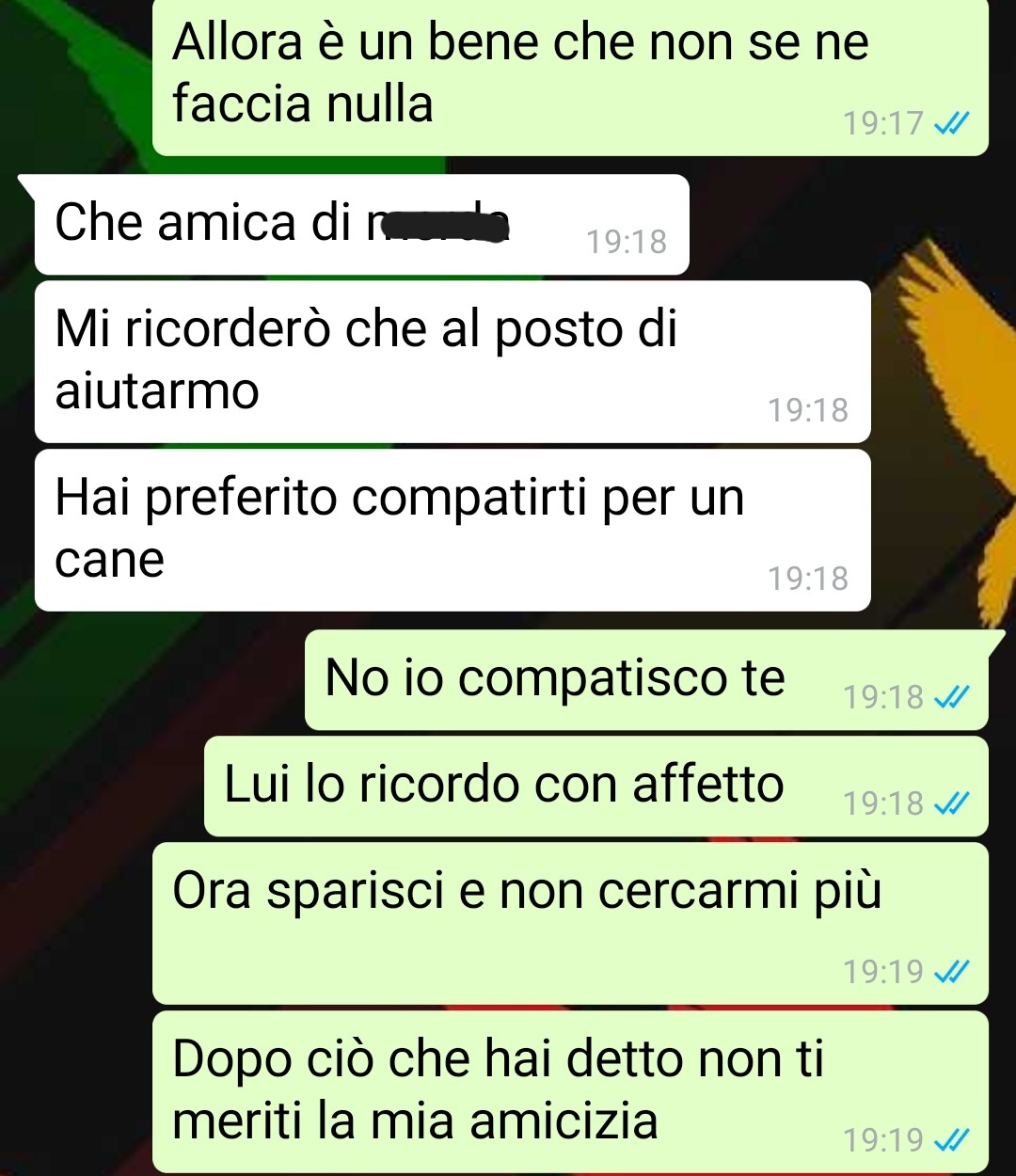1016x1176 pixels.
Task: Tap the 19:18 time on the 'cane' message
Action: point(808,579)
